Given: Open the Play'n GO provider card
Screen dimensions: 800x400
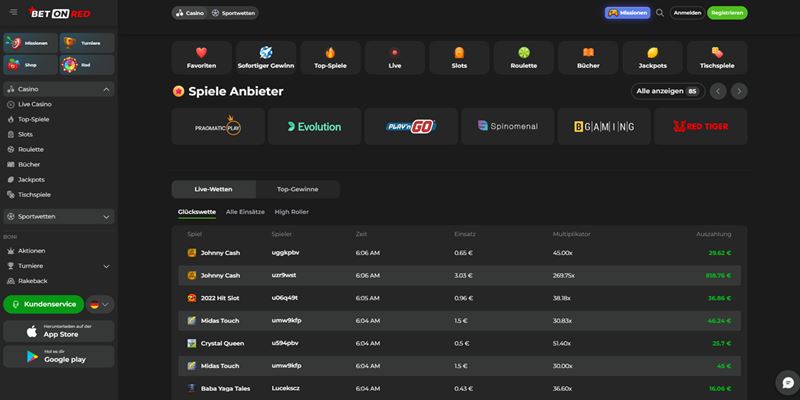Looking at the screenshot, I should click(411, 127).
